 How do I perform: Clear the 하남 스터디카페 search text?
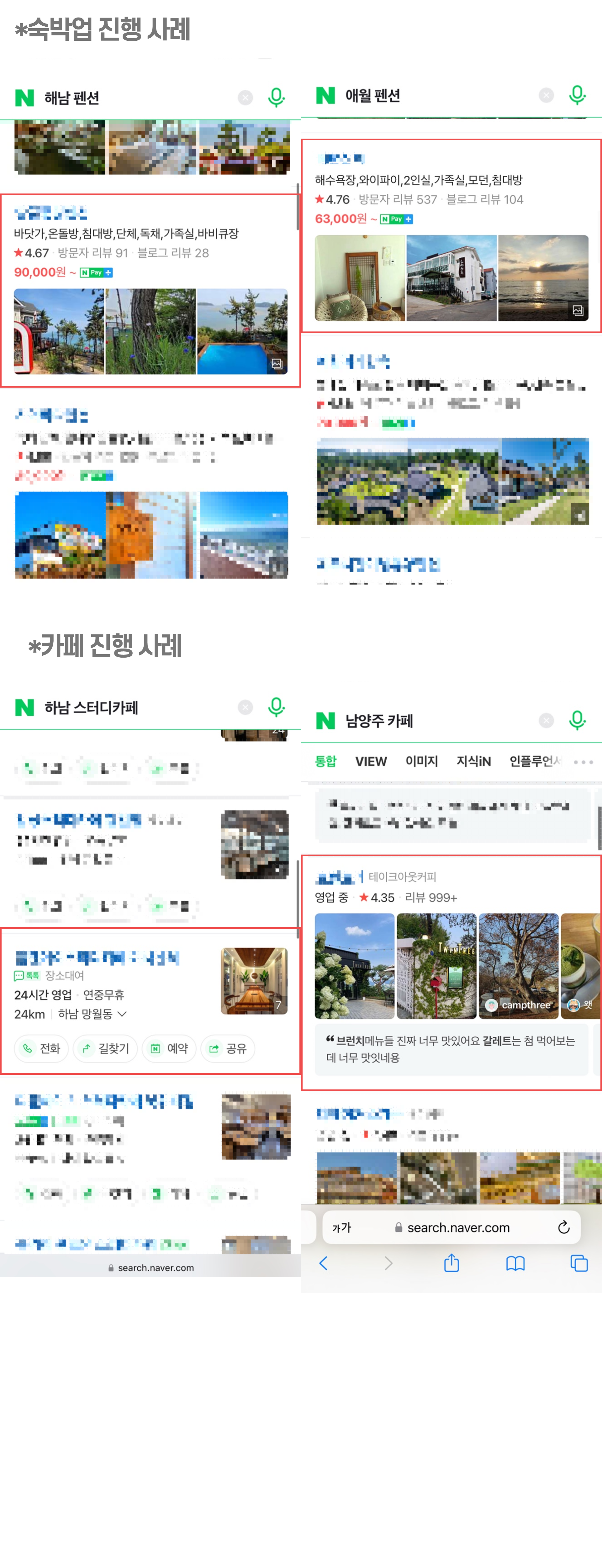[245, 707]
